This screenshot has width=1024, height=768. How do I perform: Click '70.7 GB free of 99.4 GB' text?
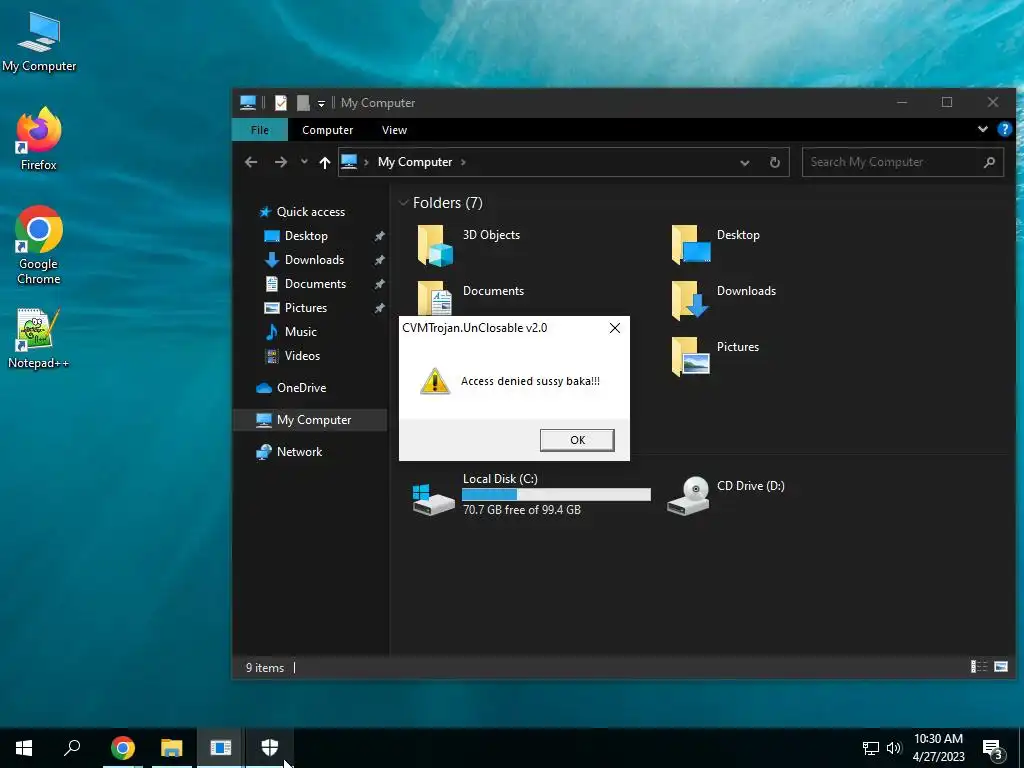(522, 510)
